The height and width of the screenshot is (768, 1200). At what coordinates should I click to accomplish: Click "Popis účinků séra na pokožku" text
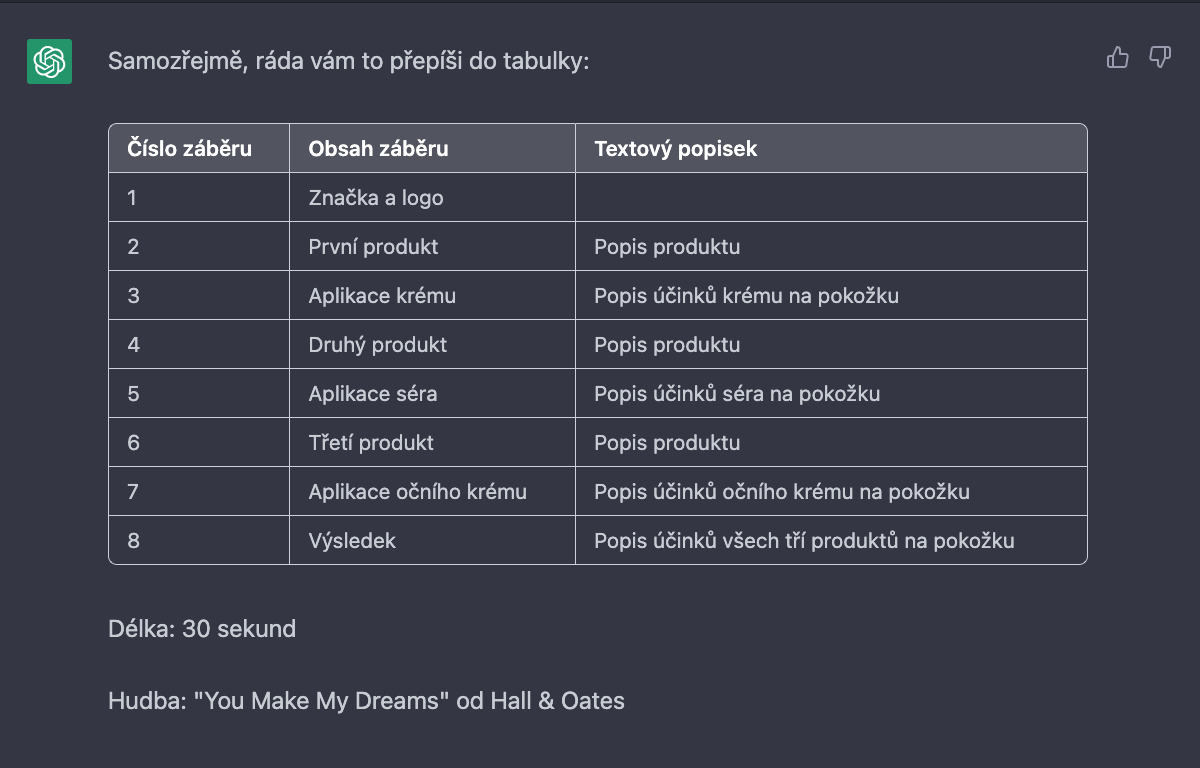point(737,394)
